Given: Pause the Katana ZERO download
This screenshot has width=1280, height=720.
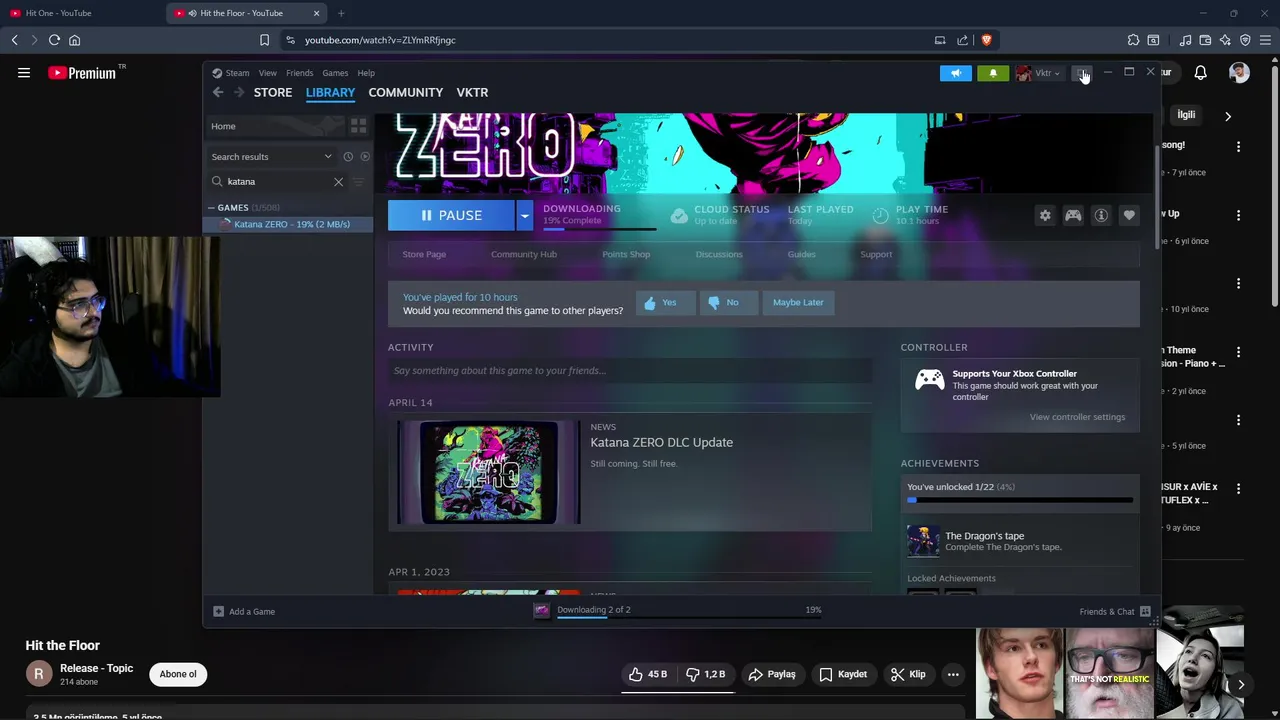Looking at the screenshot, I should [452, 215].
